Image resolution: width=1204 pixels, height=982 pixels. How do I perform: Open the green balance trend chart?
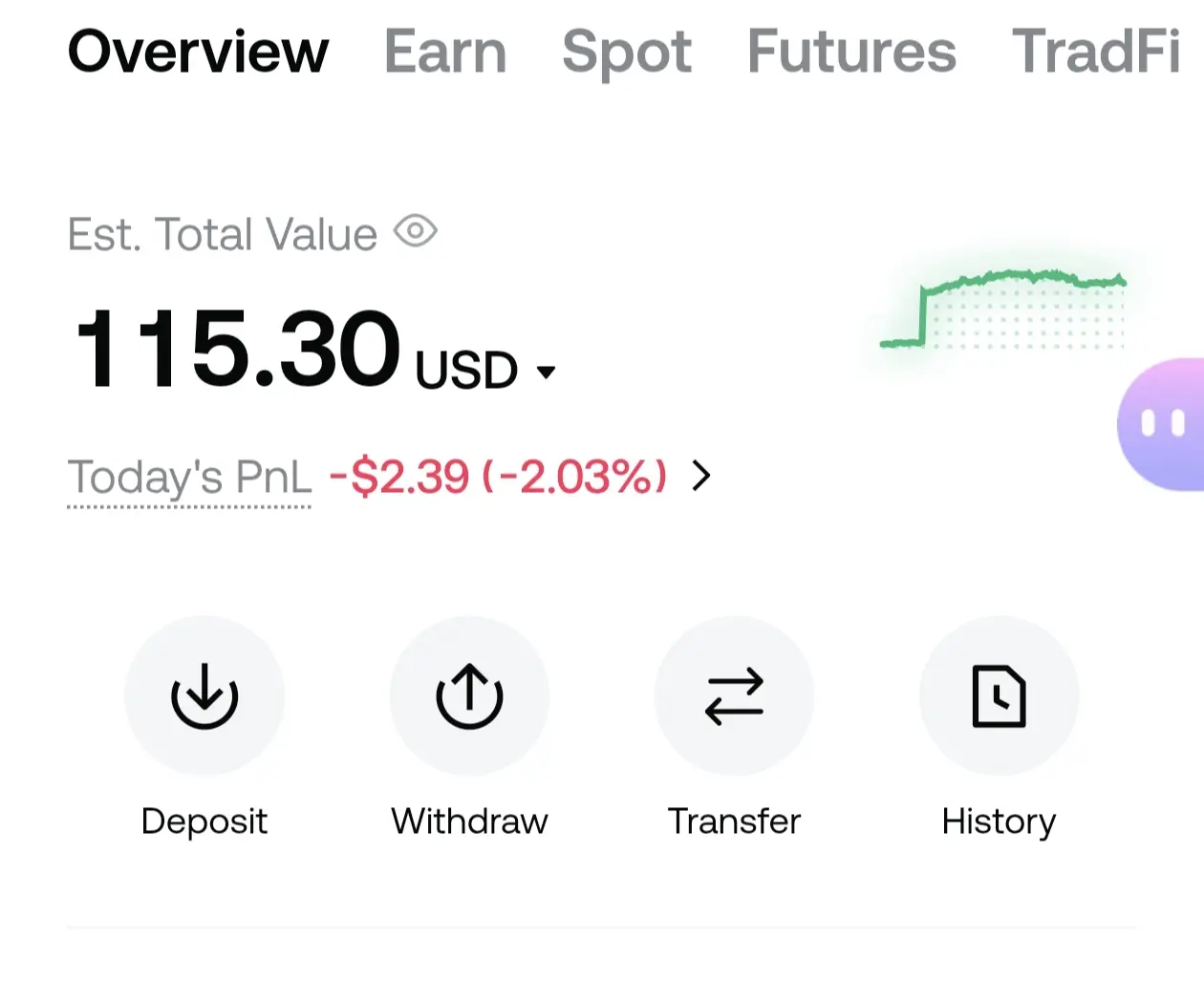[x=1003, y=309]
